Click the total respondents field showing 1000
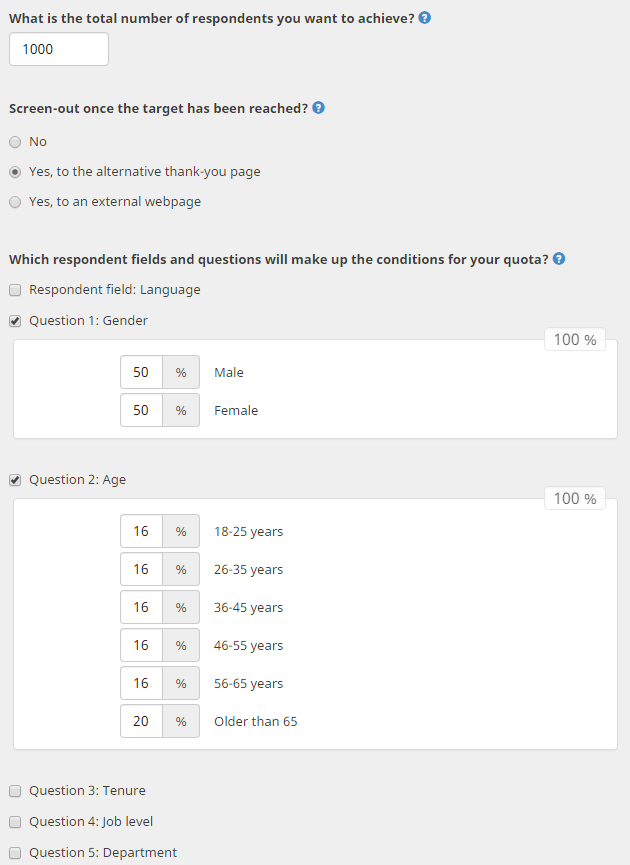 click(x=59, y=49)
